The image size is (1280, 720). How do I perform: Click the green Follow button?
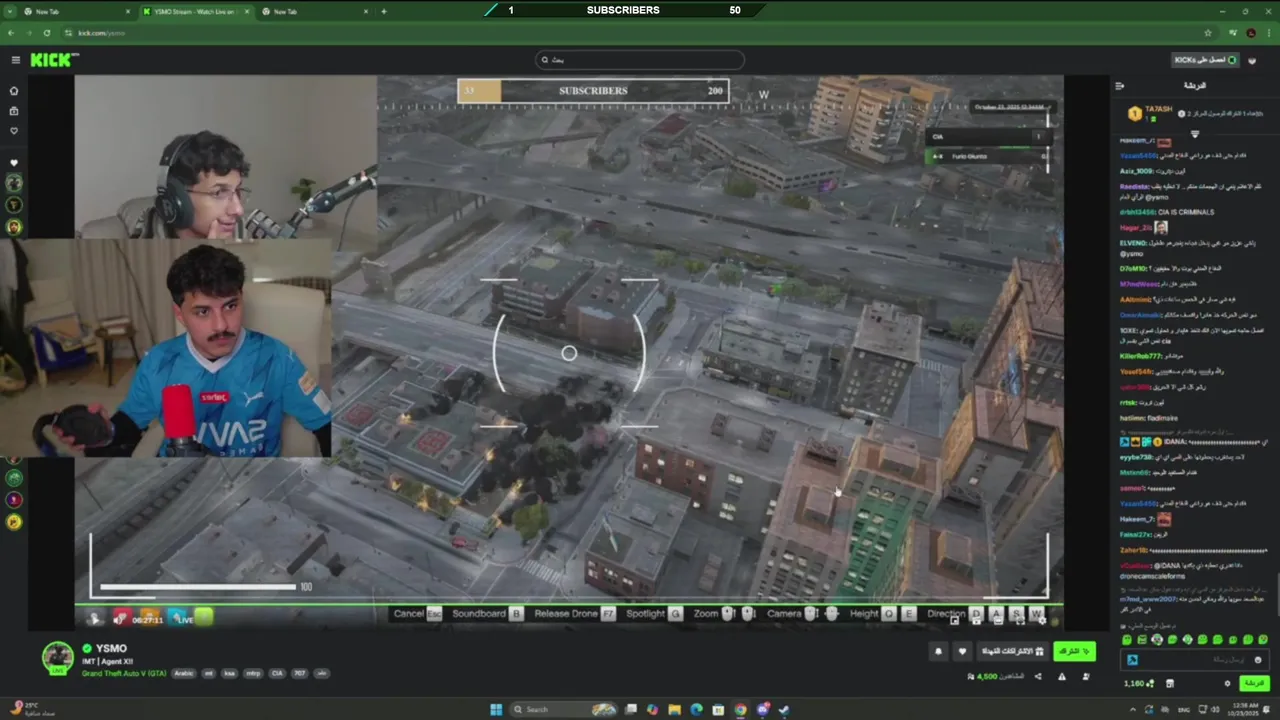pyautogui.click(x=1073, y=651)
